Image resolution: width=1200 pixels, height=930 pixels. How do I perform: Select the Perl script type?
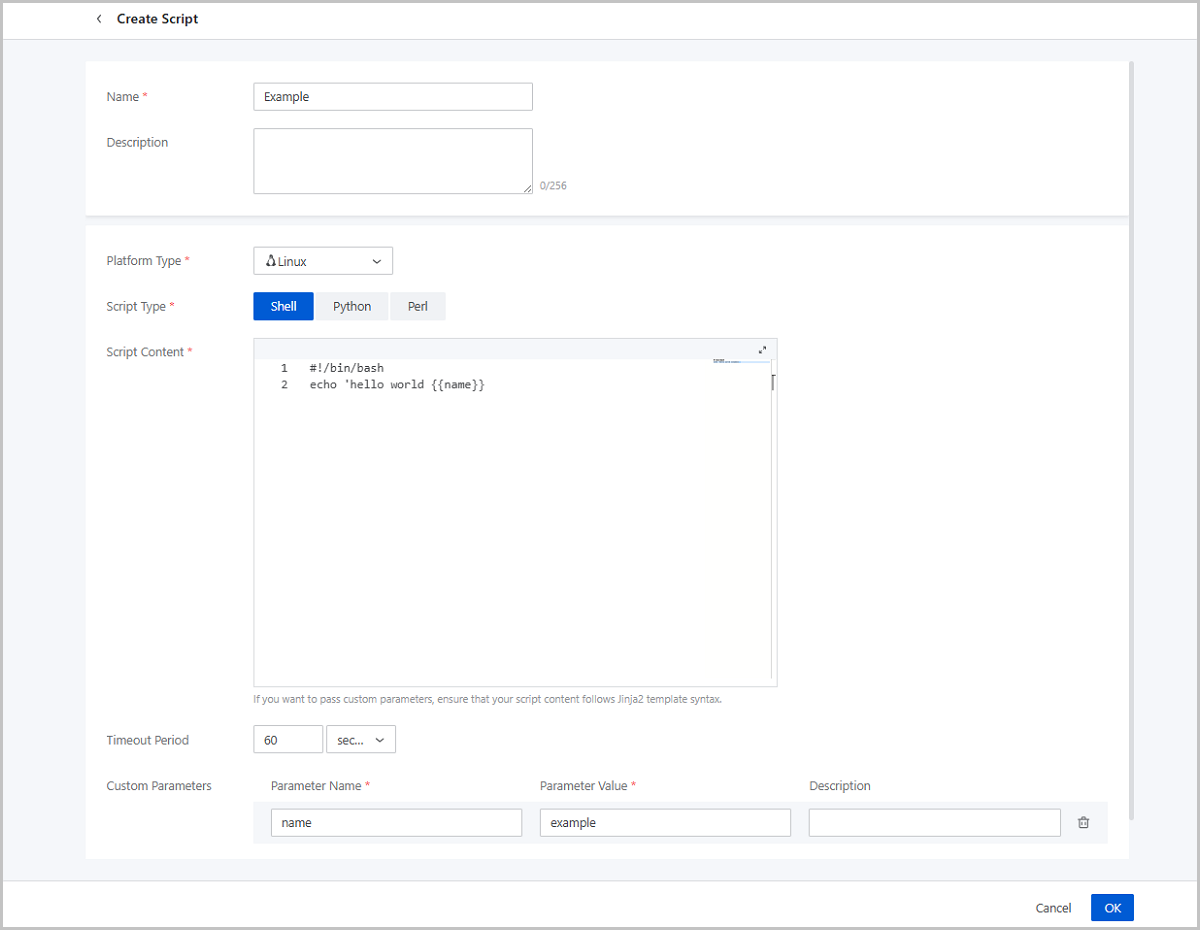click(x=417, y=306)
